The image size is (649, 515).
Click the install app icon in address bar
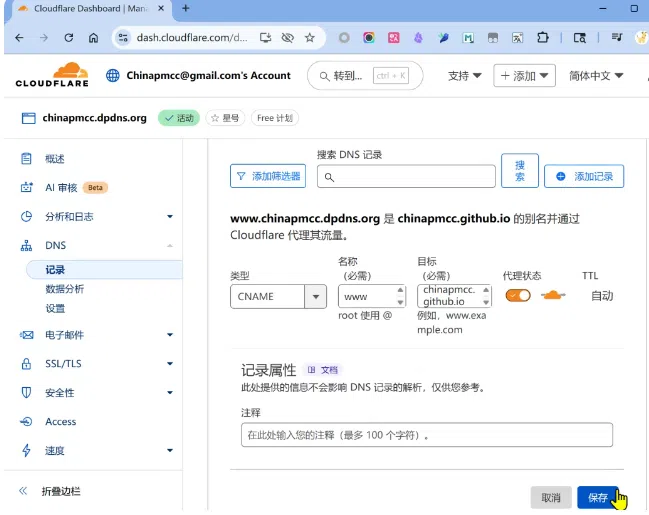[265, 38]
